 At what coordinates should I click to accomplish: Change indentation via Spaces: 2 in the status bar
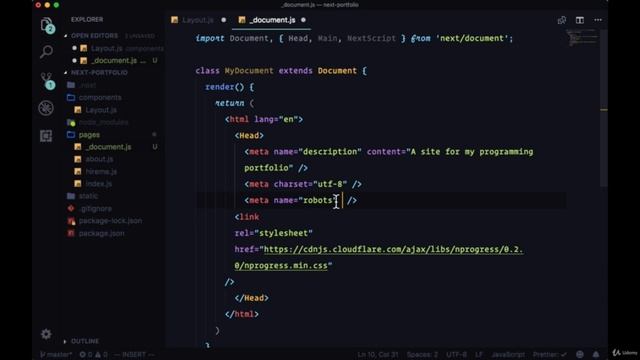click(422, 354)
